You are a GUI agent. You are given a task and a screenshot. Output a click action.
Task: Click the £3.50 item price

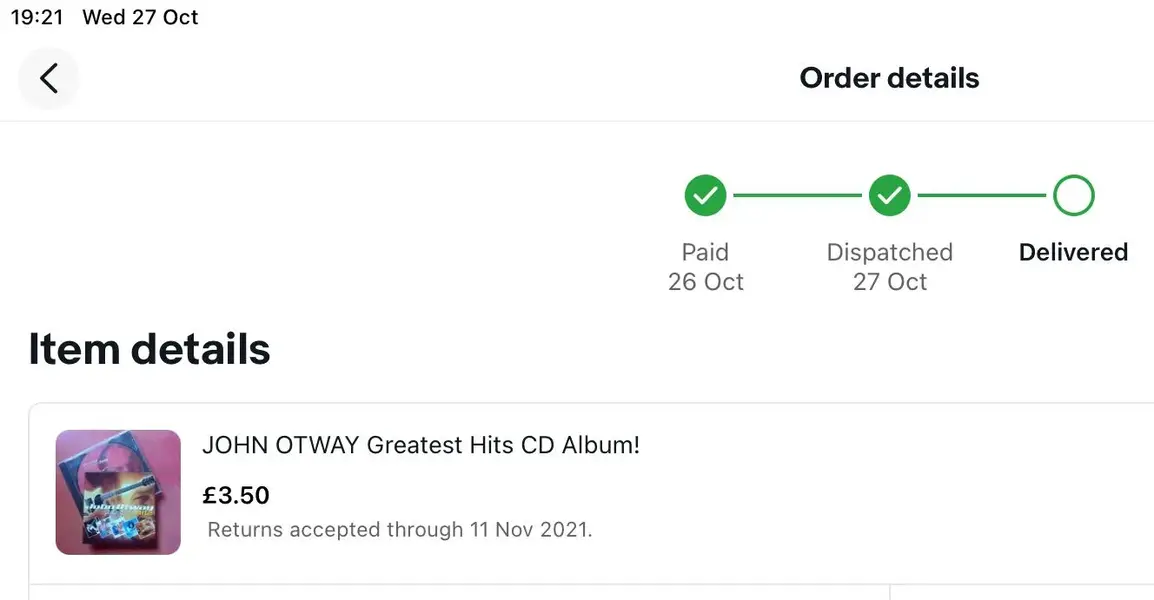click(236, 495)
